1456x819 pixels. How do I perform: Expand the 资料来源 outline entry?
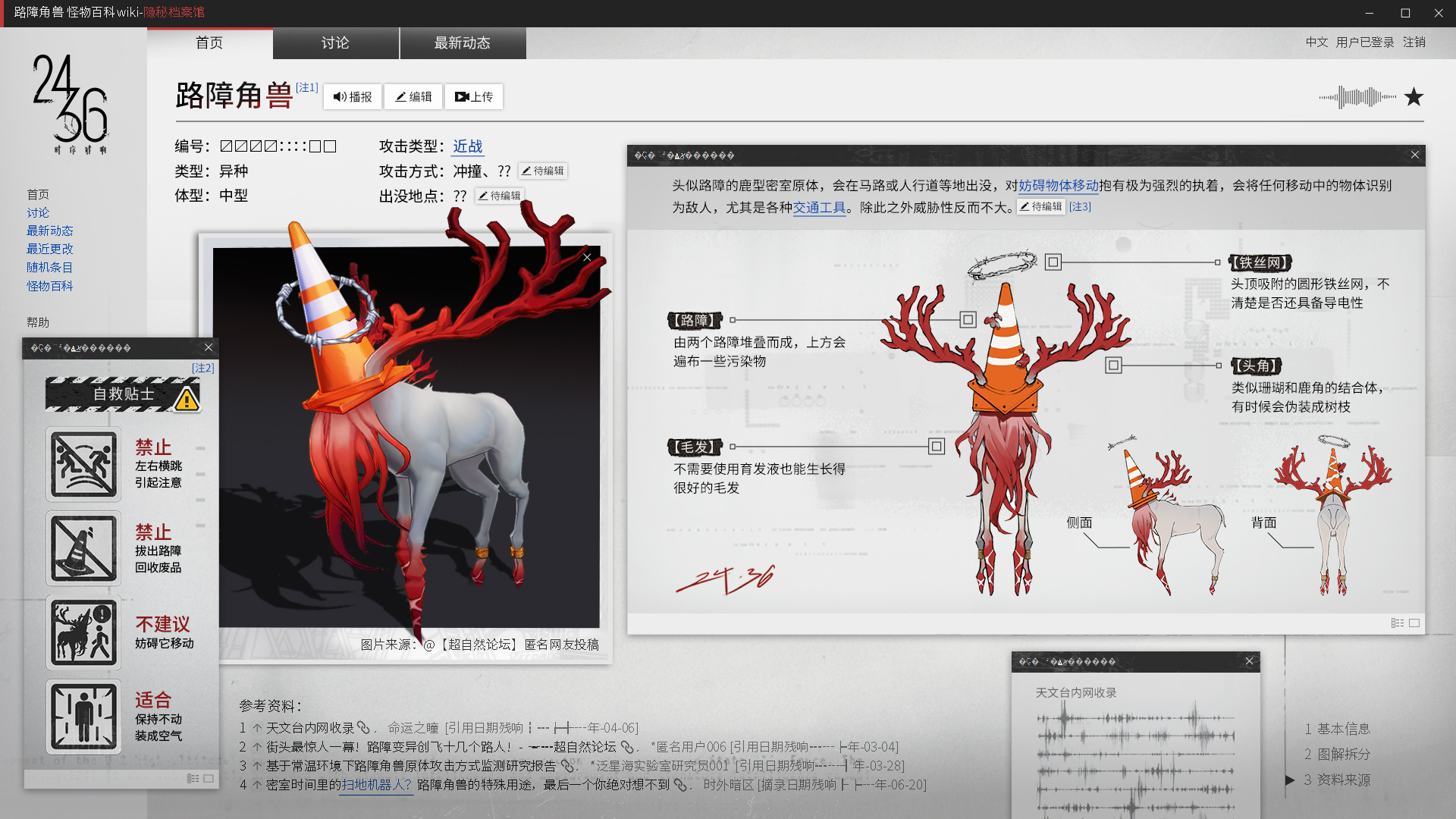[1337, 780]
